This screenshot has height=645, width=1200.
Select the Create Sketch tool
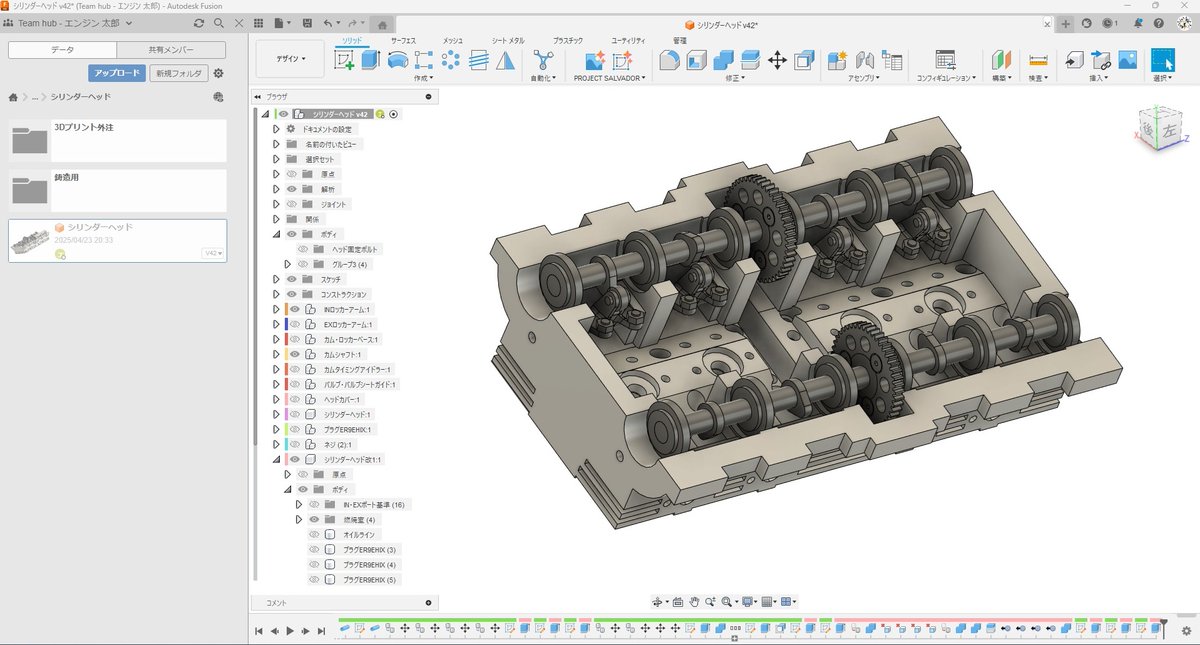(344, 60)
